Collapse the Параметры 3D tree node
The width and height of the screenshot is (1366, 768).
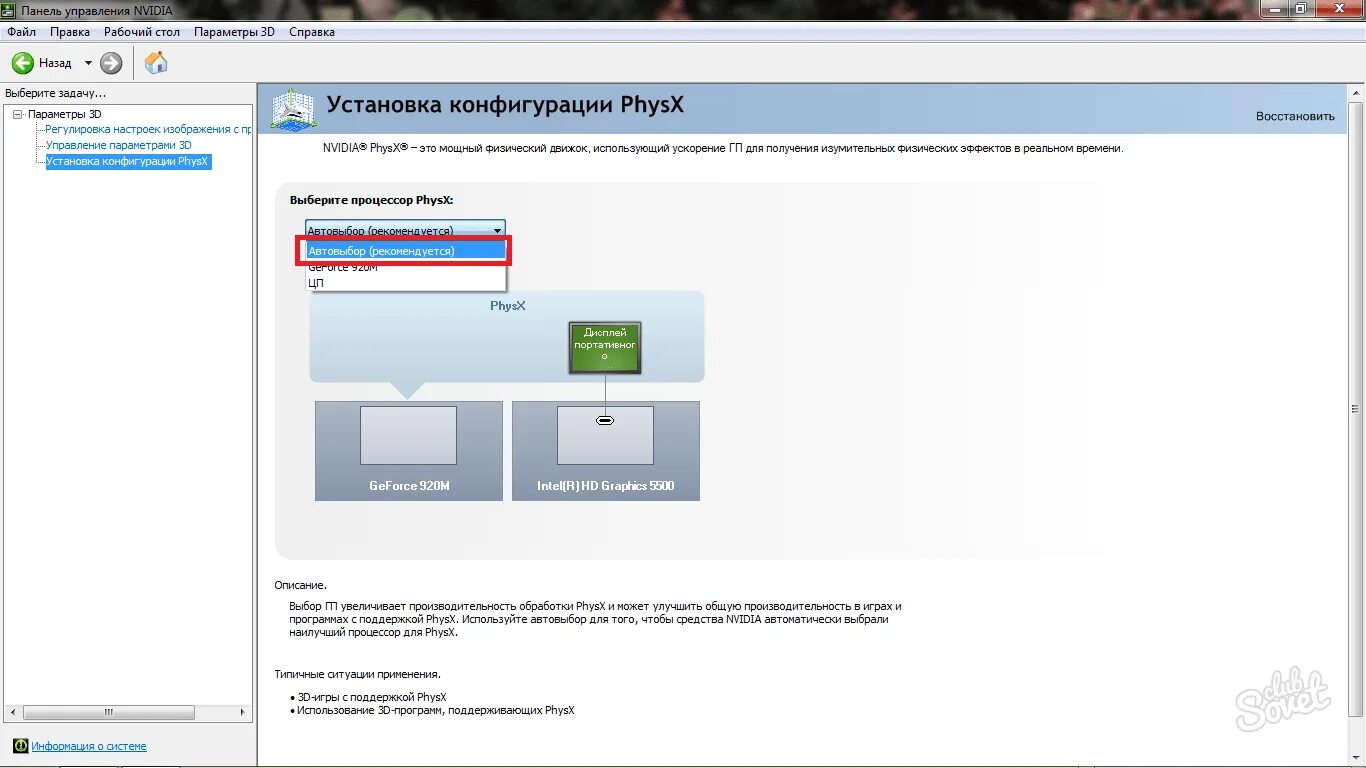tap(18, 114)
